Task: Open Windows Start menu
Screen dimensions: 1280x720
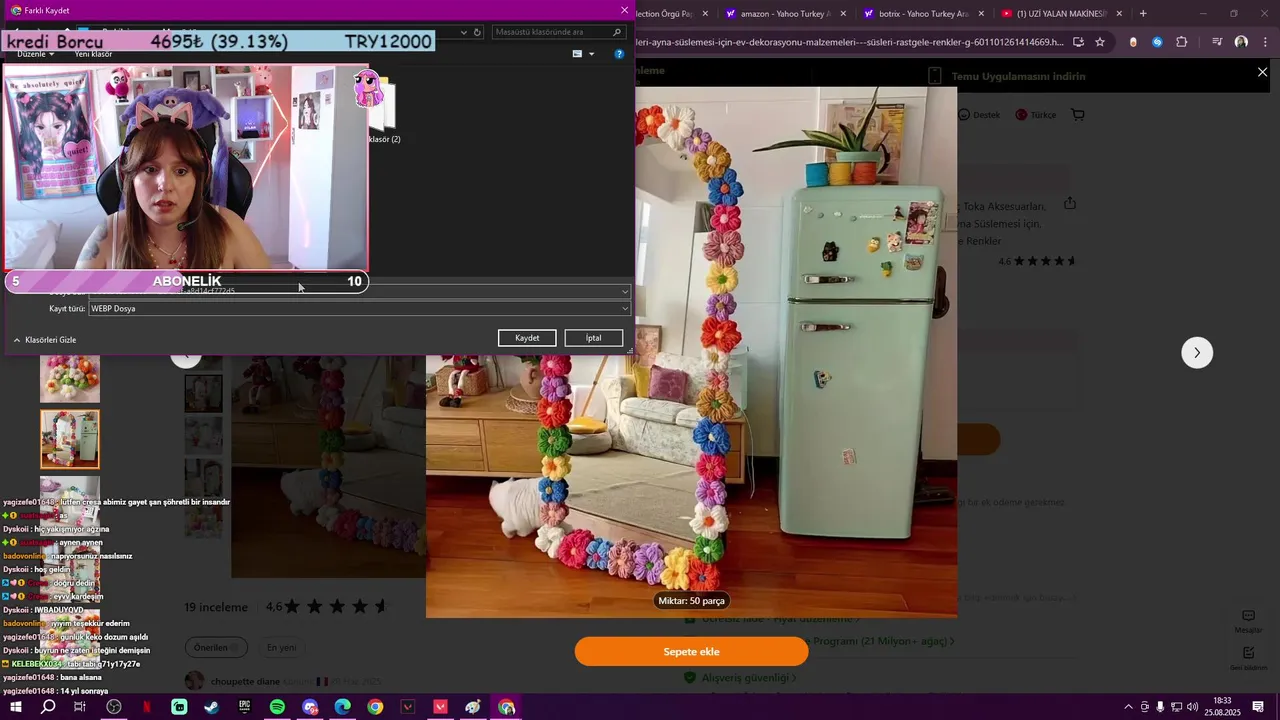Action: pyautogui.click(x=16, y=707)
